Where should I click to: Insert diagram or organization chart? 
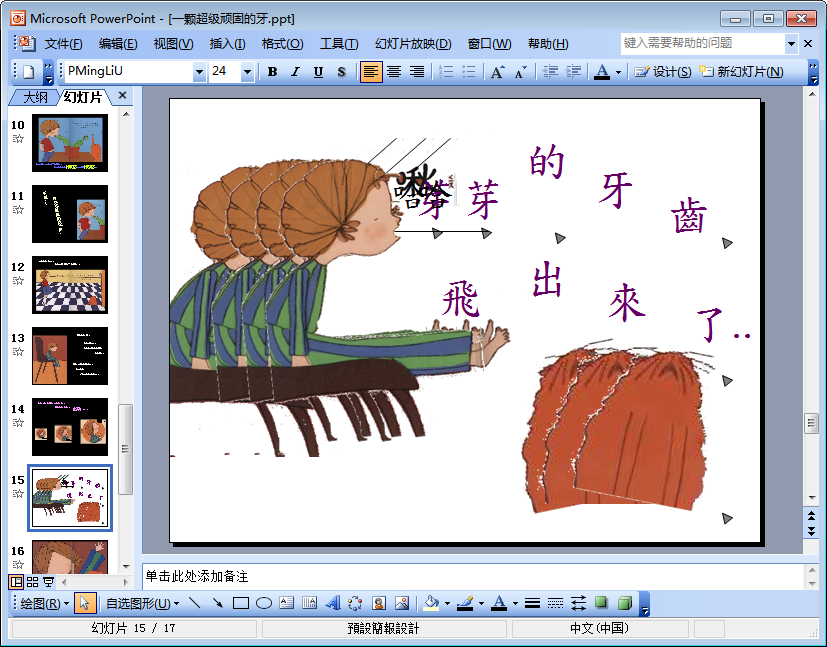(355, 603)
